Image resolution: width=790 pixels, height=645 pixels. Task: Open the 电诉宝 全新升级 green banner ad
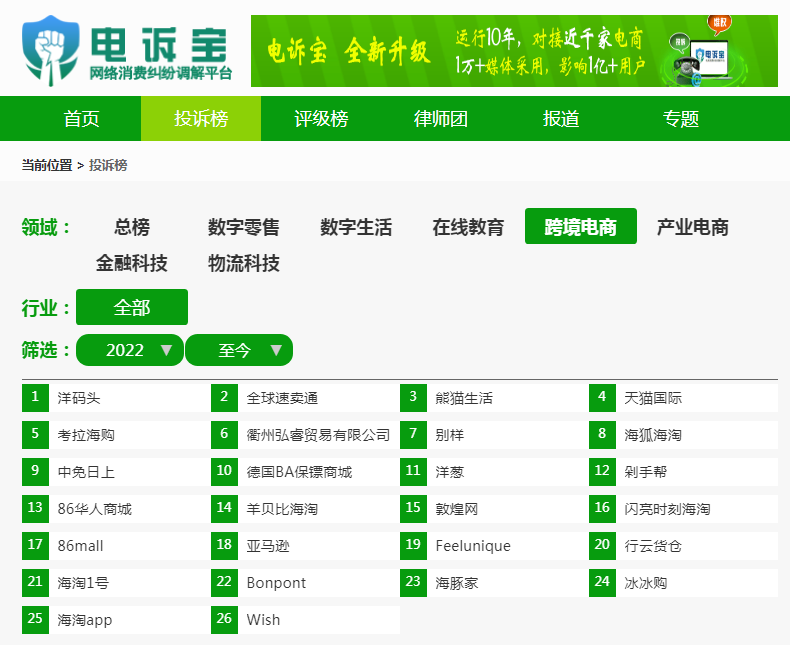coord(514,51)
